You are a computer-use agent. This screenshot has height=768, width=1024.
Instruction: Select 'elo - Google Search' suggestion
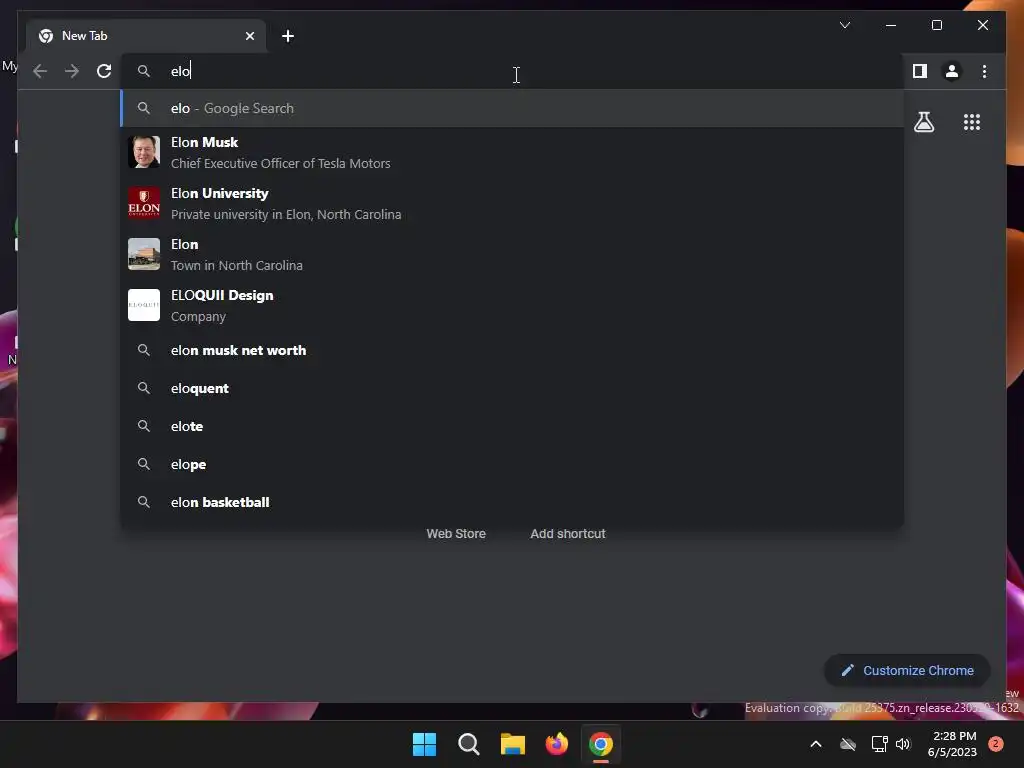click(513, 108)
